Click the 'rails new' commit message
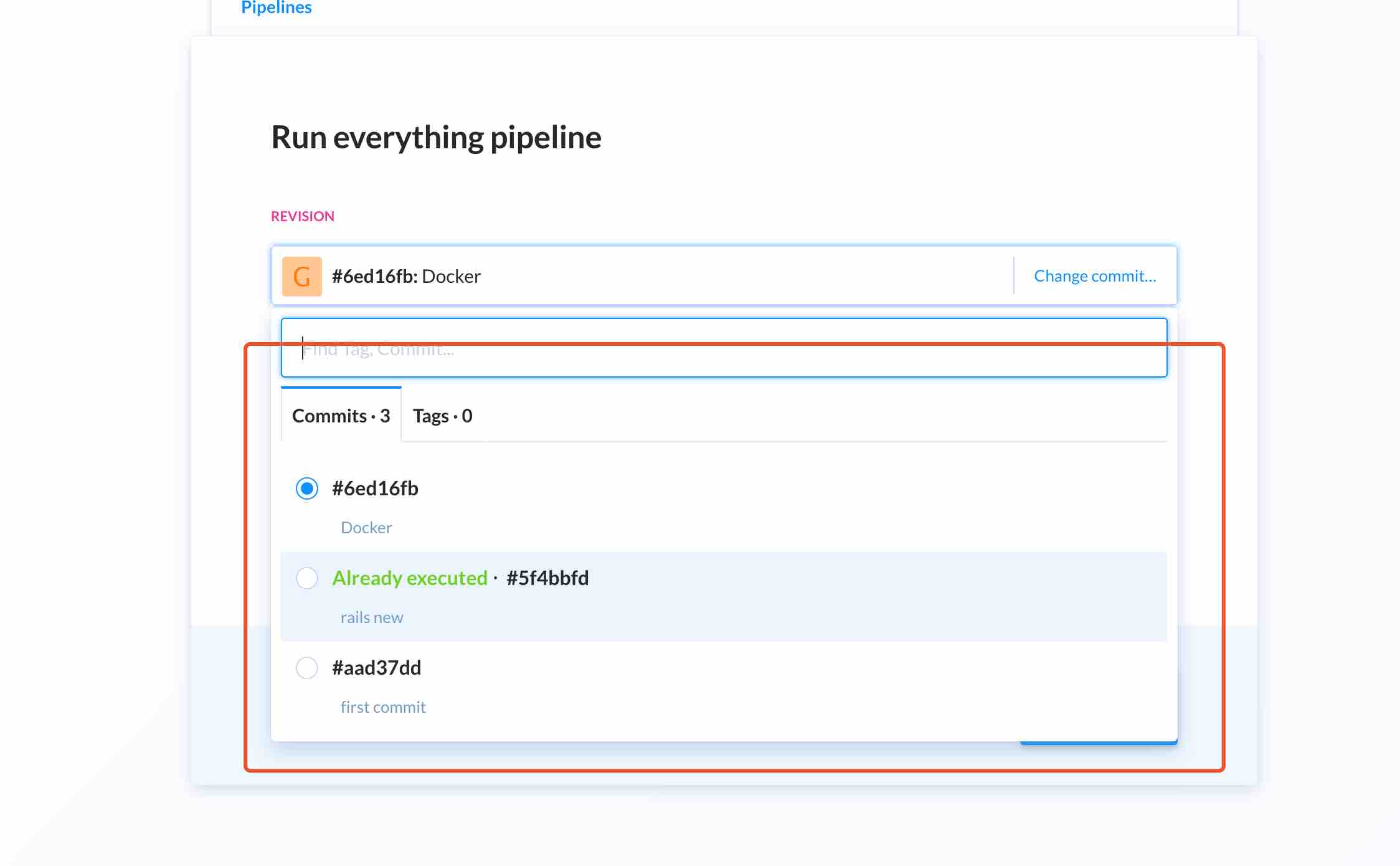Image resolution: width=1400 pixels, height=866 pixels. [371, 617]
